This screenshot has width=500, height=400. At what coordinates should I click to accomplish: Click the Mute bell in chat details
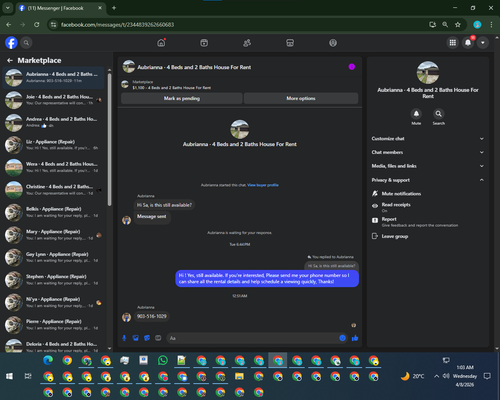coord(416,114)
